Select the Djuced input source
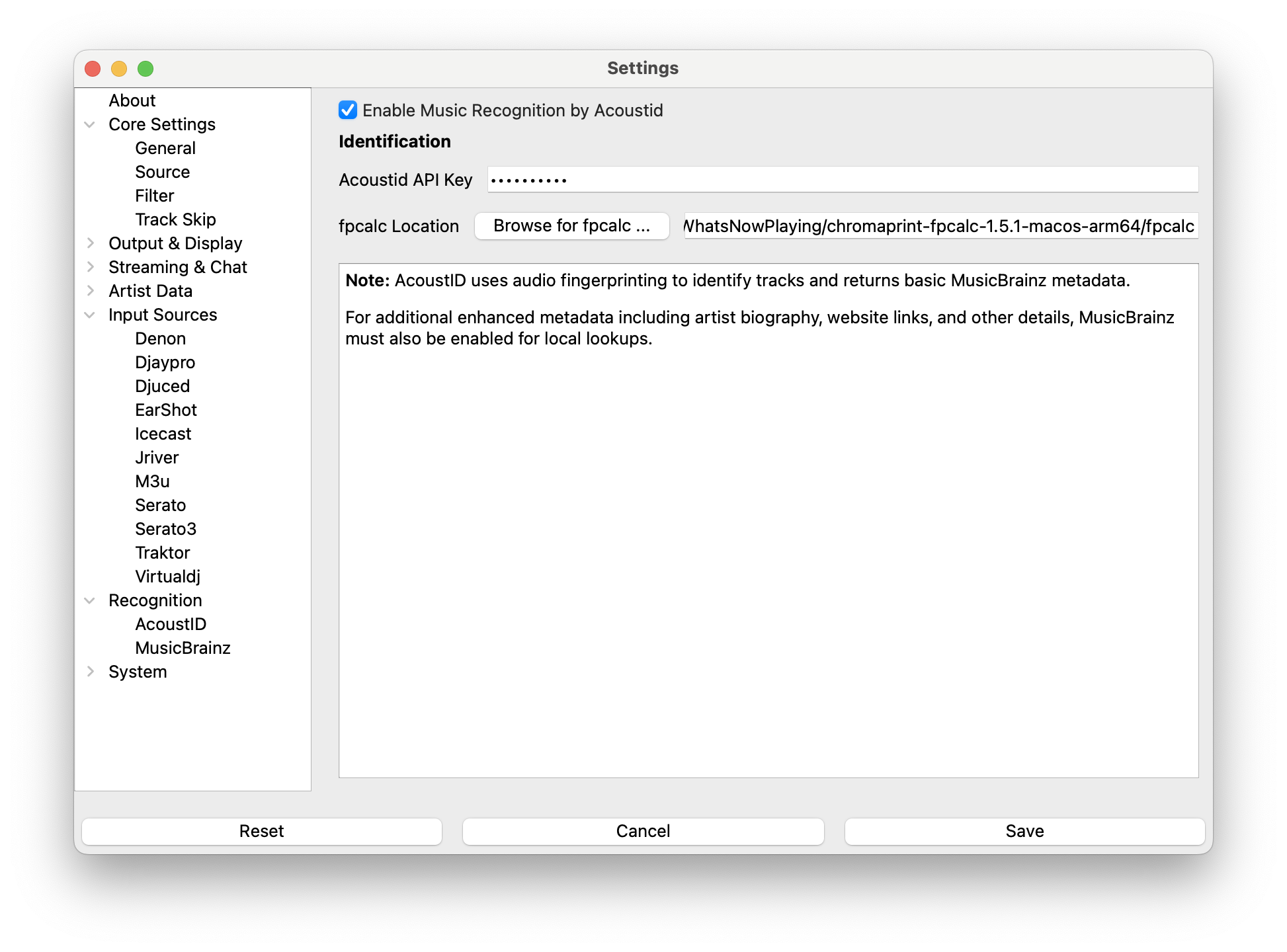The width and height of the screenshot is (1287, 952). point(162,386)
